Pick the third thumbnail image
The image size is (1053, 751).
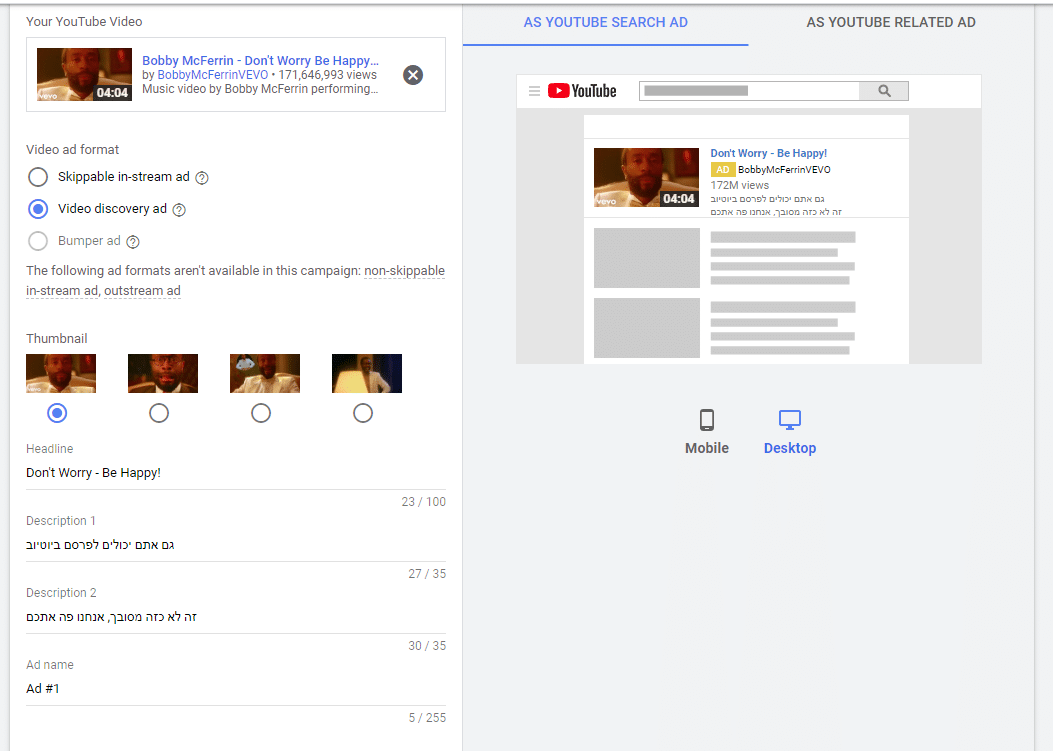265,373
